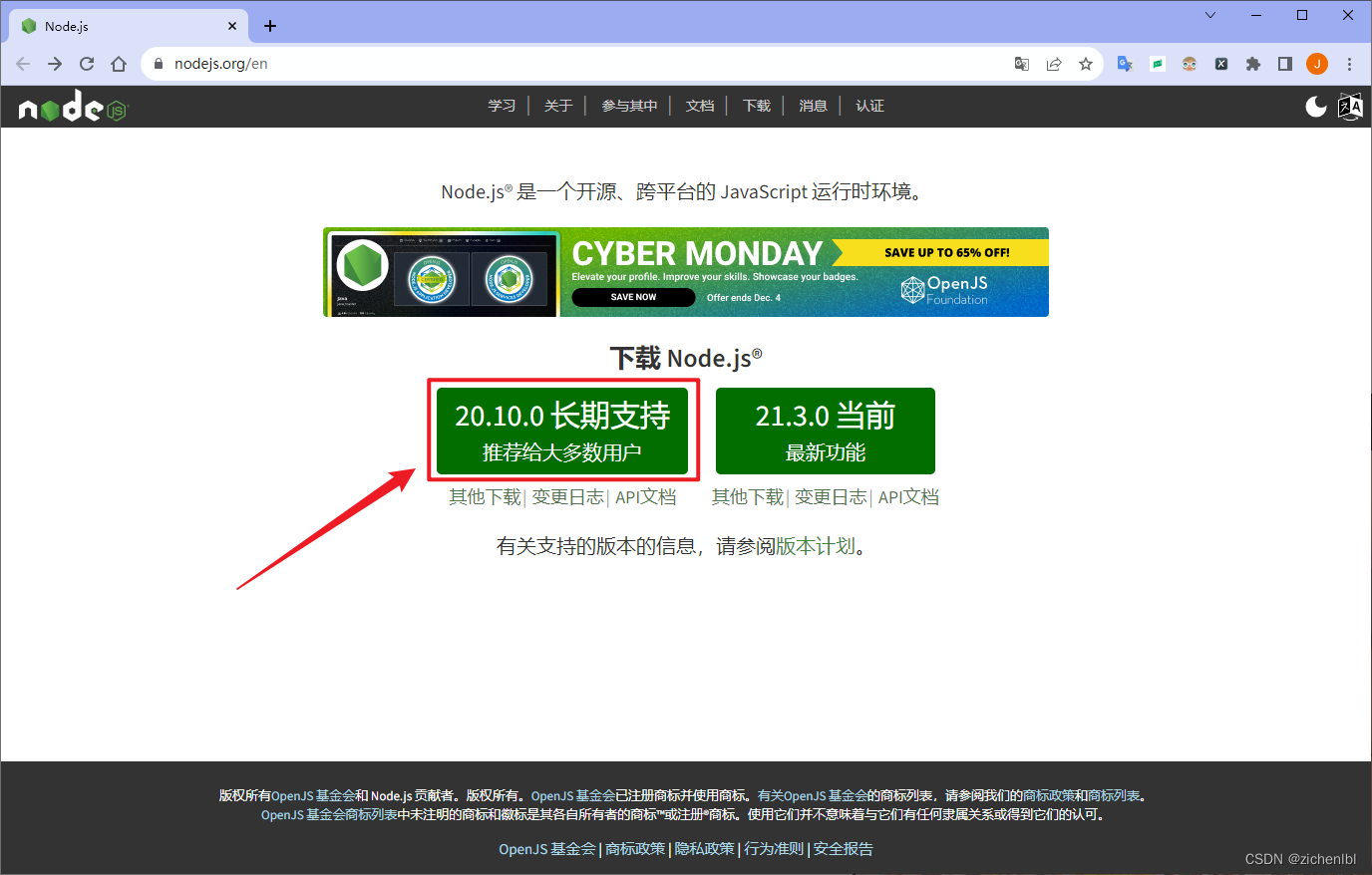
Task: Go back with browser back arrow
Action: tap(23, 64)
